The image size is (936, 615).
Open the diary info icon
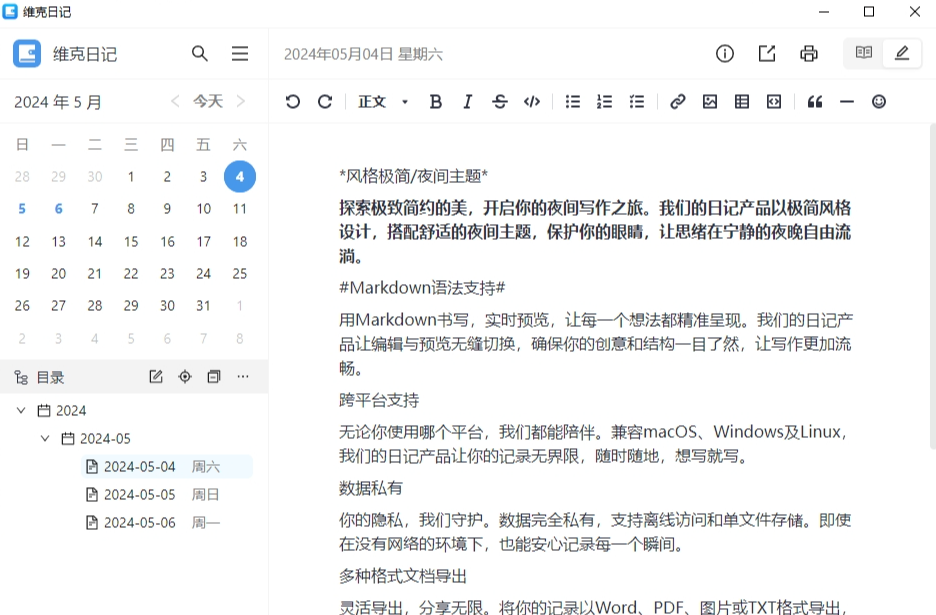coord(725,54)
